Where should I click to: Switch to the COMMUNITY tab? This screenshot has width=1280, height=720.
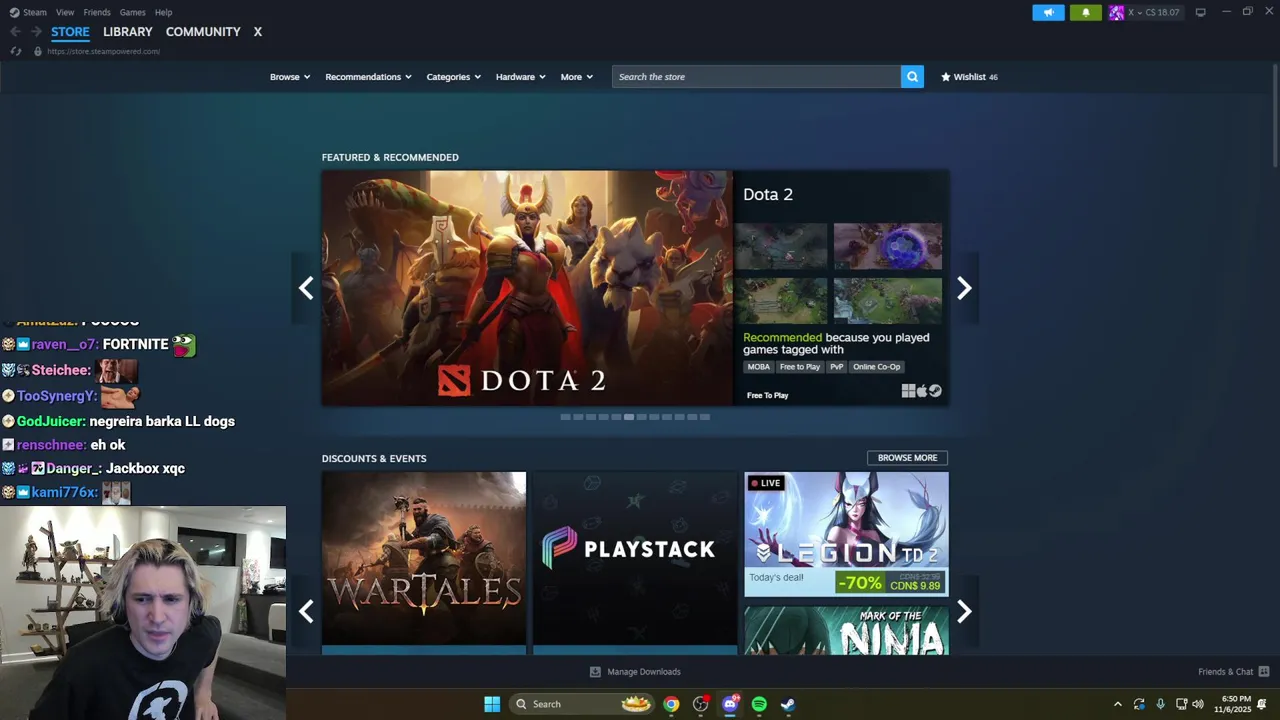tap(203, 32)
